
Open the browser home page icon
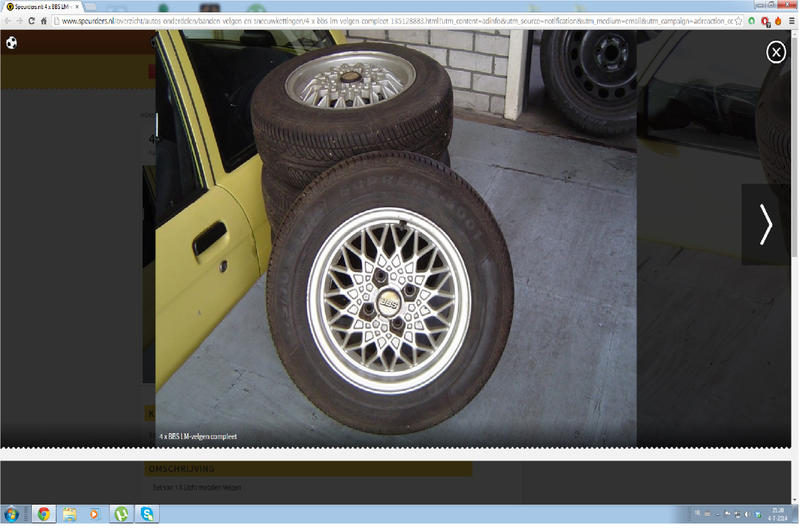pyautogui.click(x=43, y=21)
